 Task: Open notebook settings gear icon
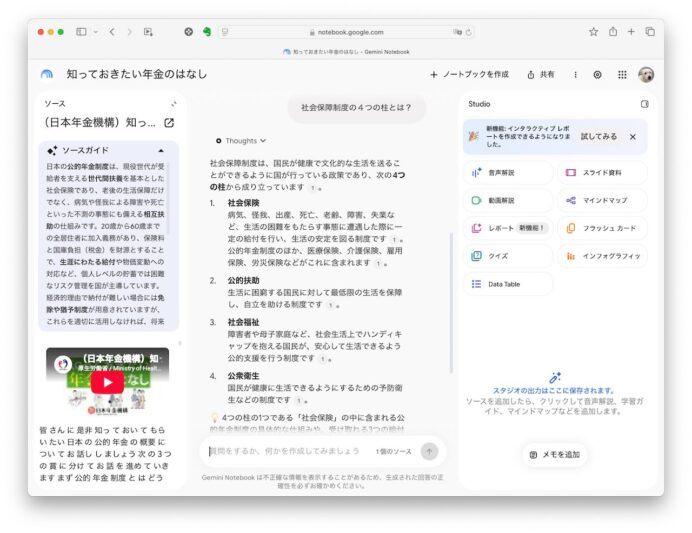click(x=598, y=75)
